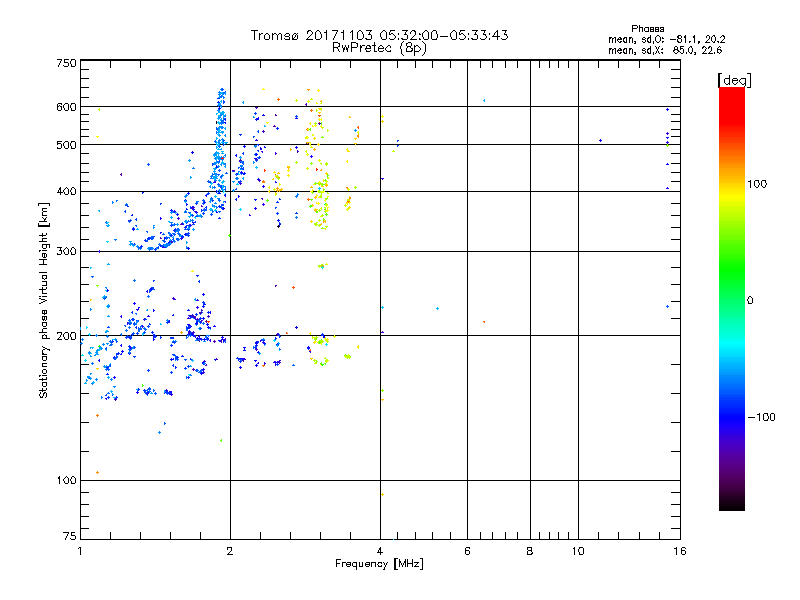Image resolution: width=800 pixels, height=600 pixels.
Task: Click the 0 color bar tick label
Action: [750, 301]
